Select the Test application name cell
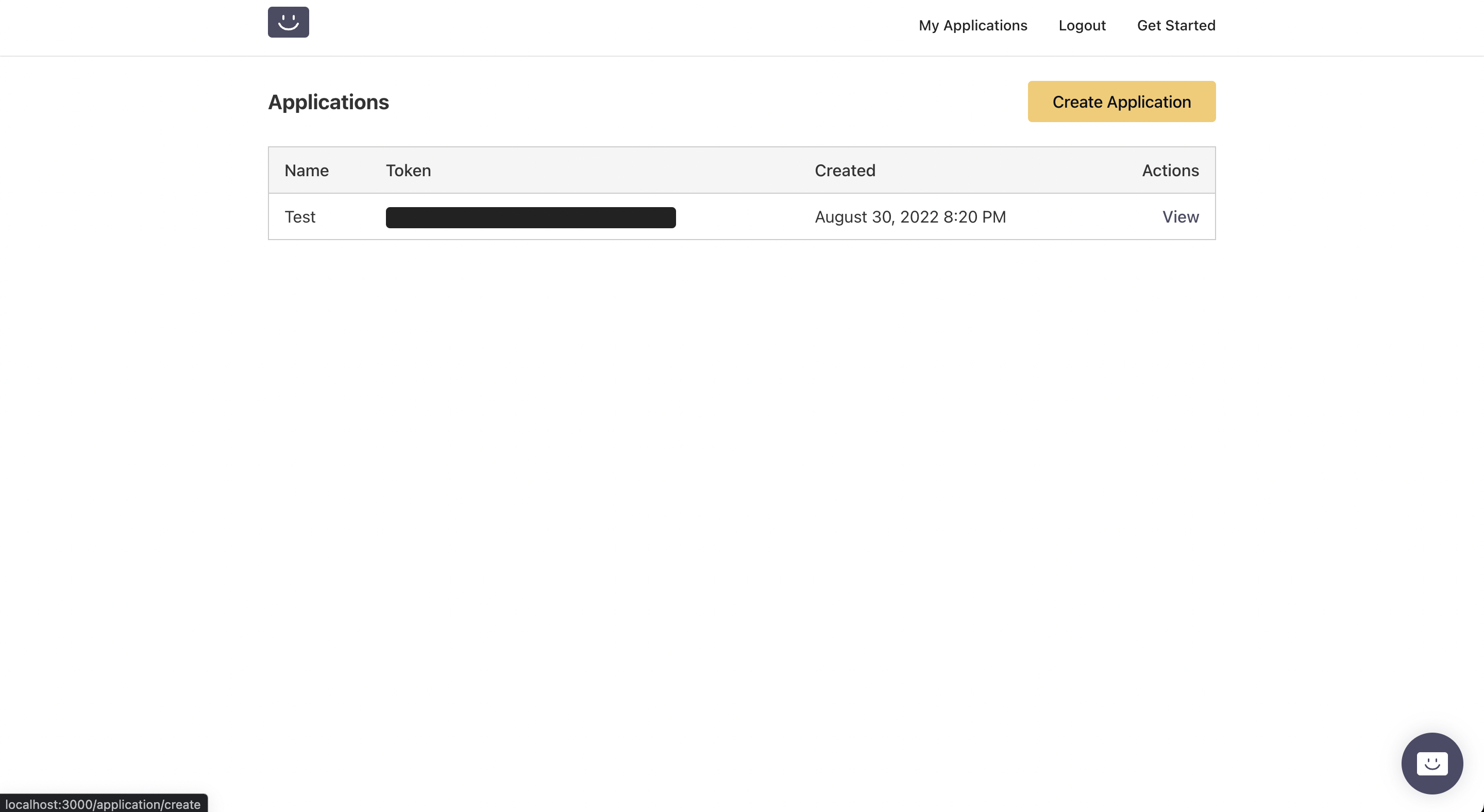This screenshot has height=812, width=1484. pyautogui.click(x=299, y=216)
